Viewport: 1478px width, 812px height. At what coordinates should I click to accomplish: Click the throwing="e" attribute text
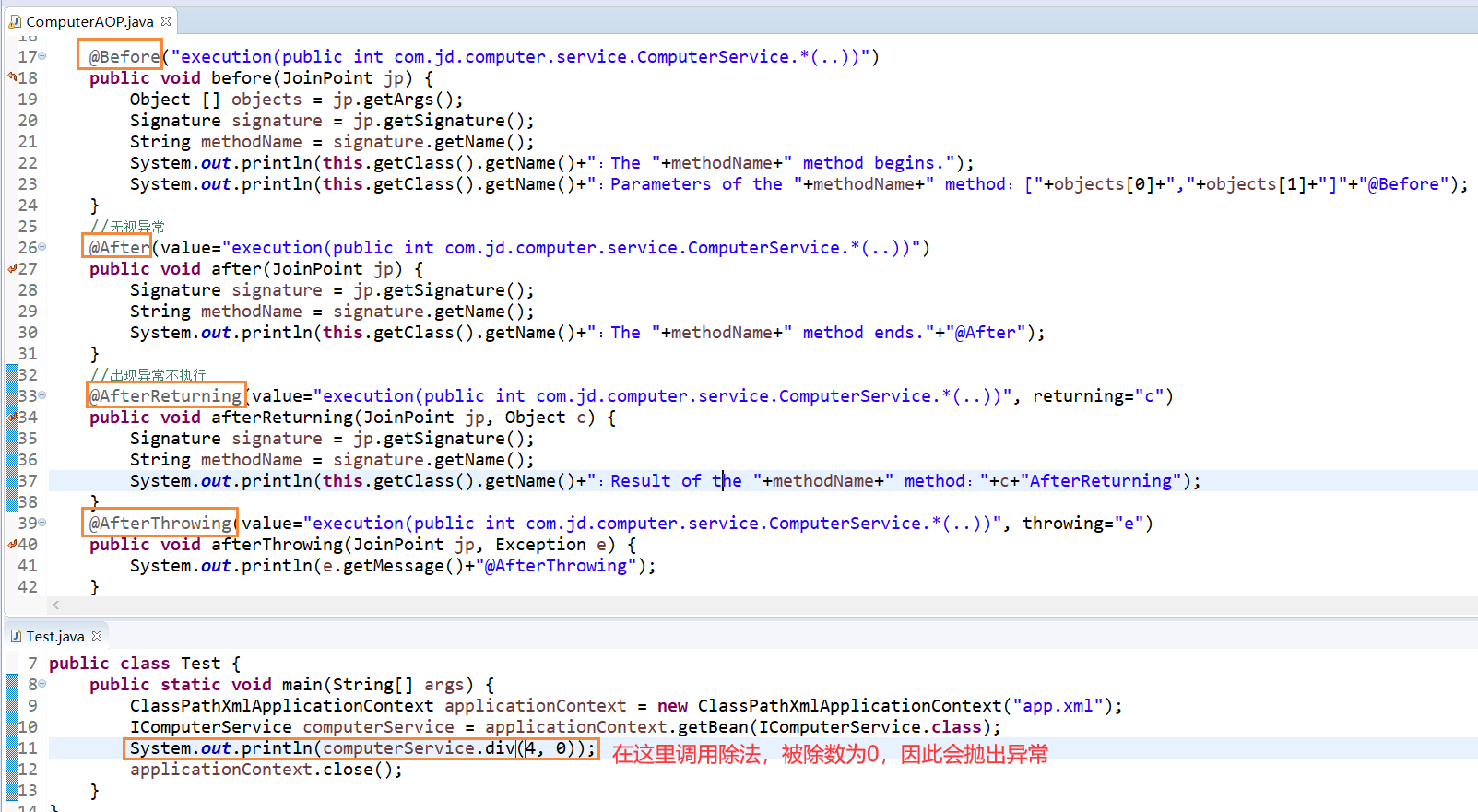[x=1082, y=524]
